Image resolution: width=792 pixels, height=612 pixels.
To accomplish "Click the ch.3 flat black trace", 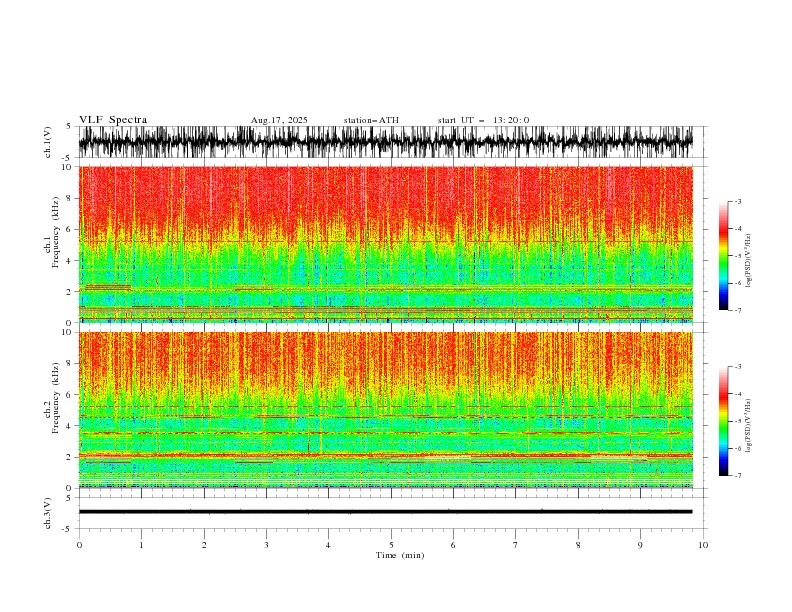I will [386, 512].
